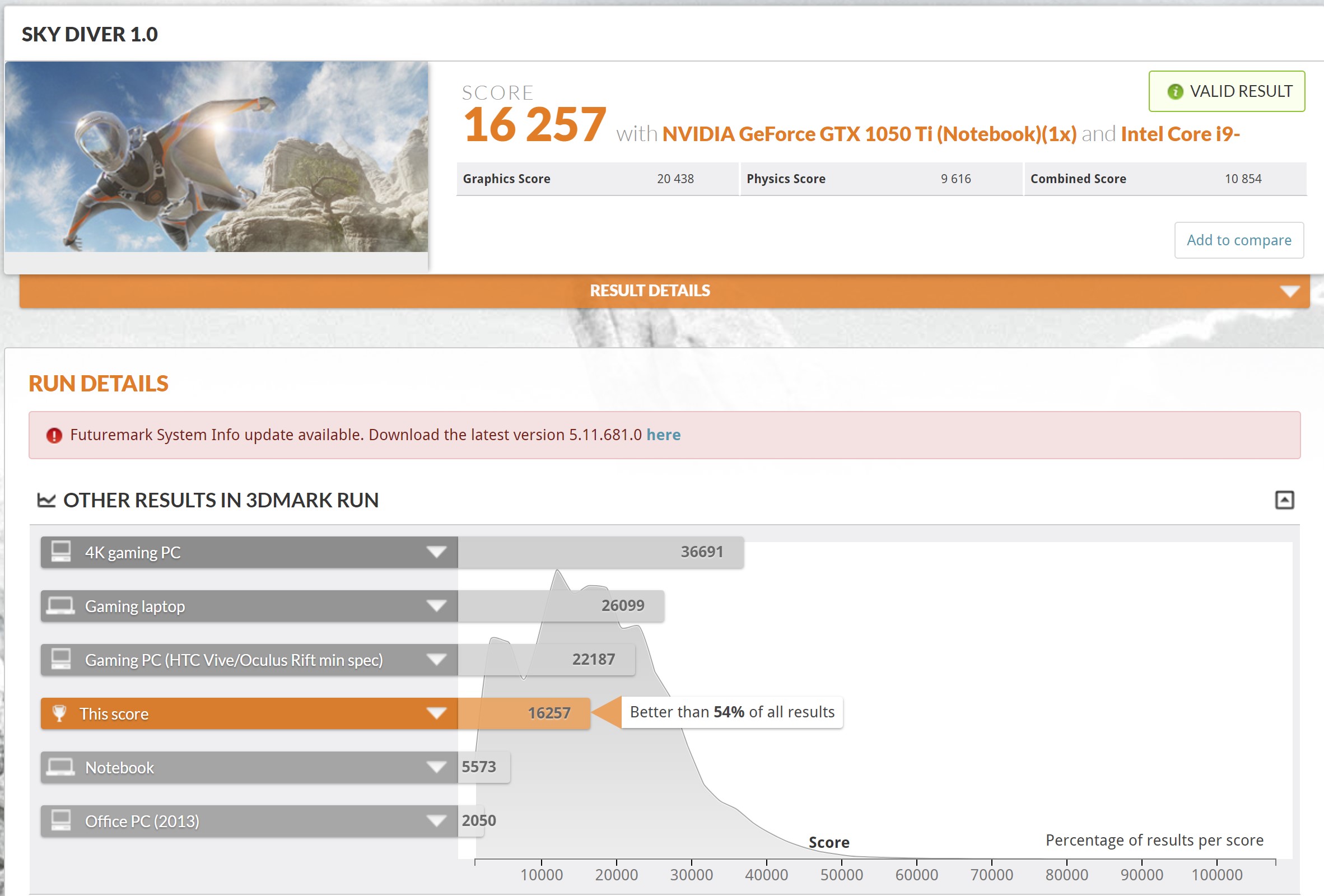Click the Physics Score label
The image size is (1324, 896).
point(786,179)
